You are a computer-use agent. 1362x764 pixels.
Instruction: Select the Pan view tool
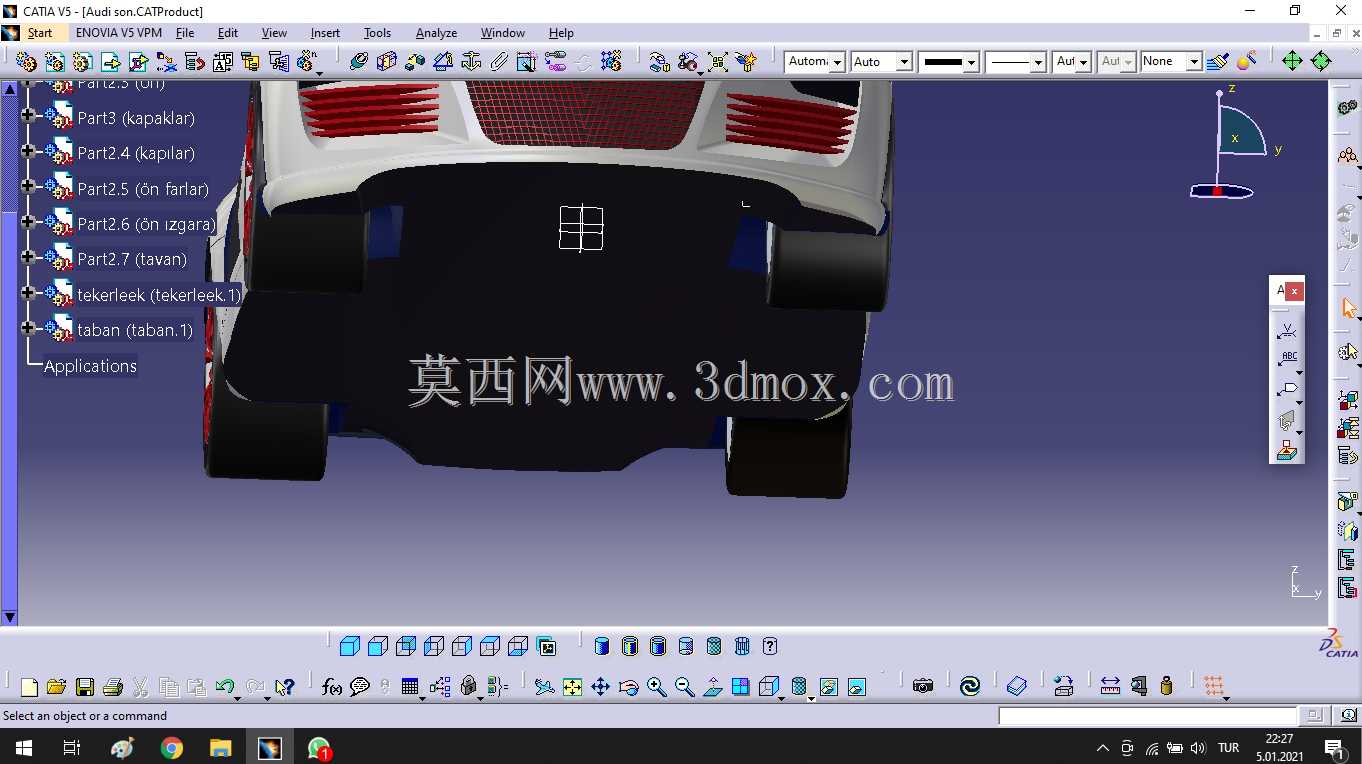coord(600,687)
